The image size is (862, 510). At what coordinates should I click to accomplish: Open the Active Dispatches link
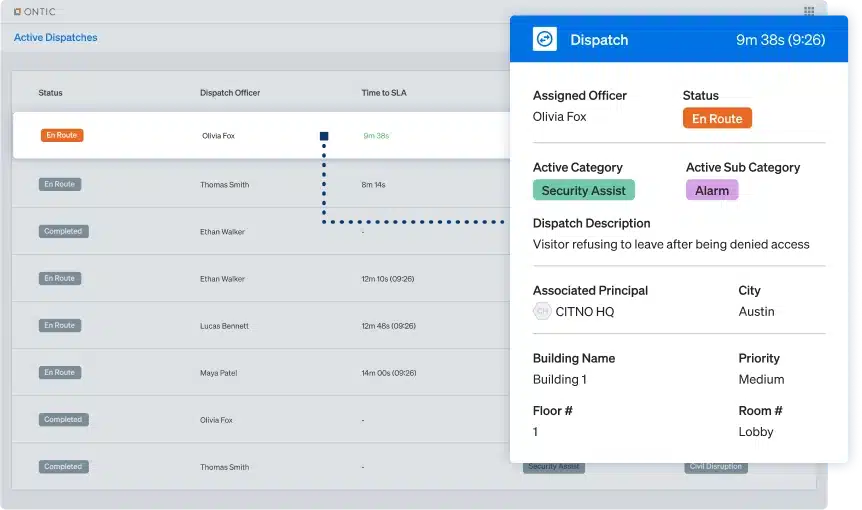click(x=56, y=37)
